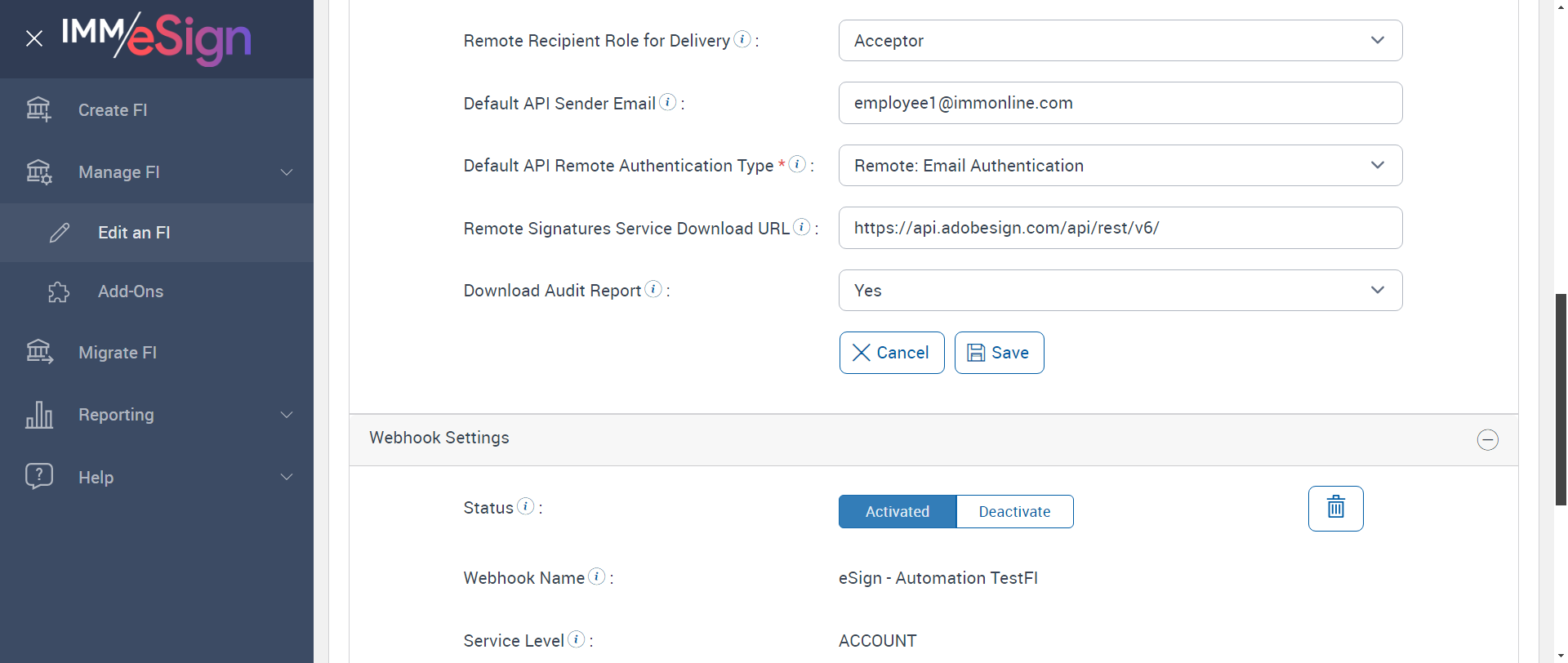Click the Migrate FI icon
Viewport: 1568px width, 663px height.
coord(38,352)
